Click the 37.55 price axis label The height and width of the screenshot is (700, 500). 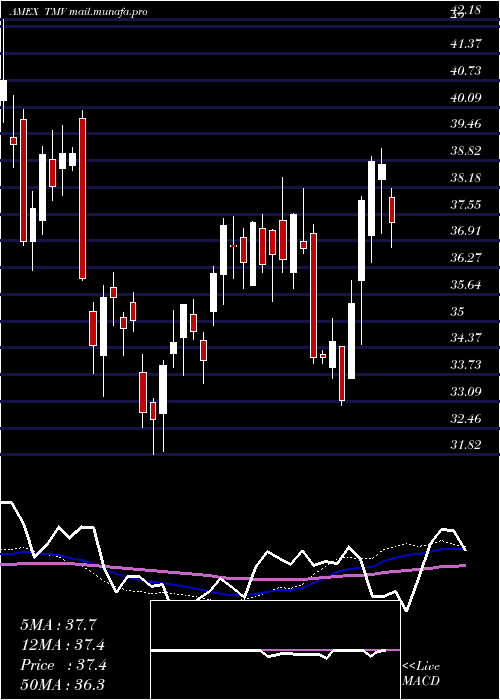pyautogui.click(x=466, y=204)
